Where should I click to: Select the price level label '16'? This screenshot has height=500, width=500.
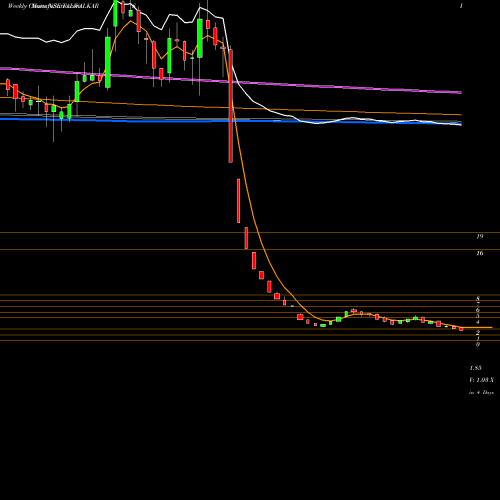click(479, 253)
